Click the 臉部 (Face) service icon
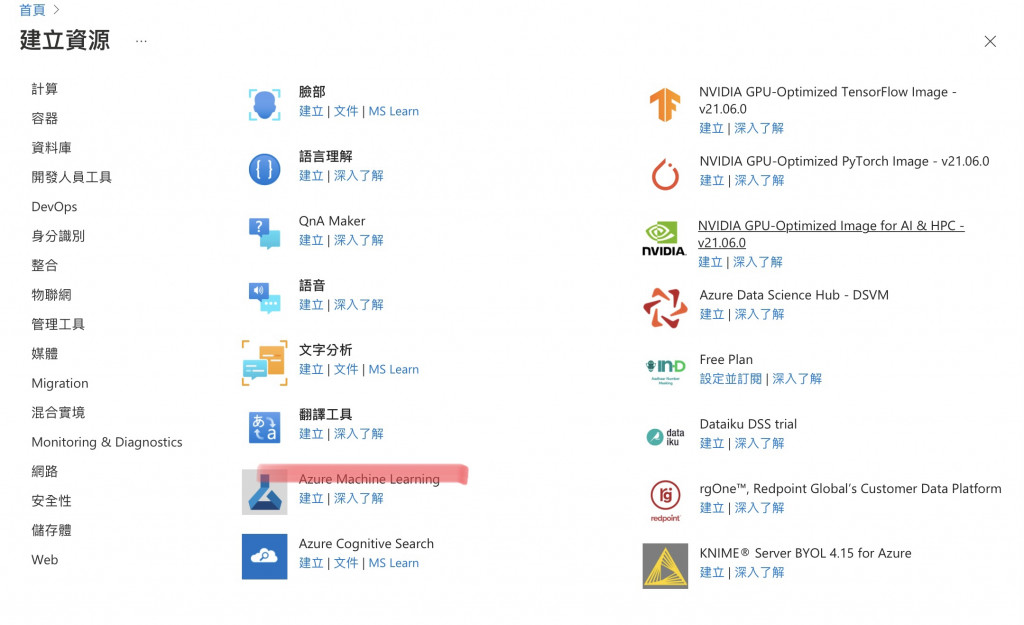This screenshot has width=1024, height=625. click(264, 104)
